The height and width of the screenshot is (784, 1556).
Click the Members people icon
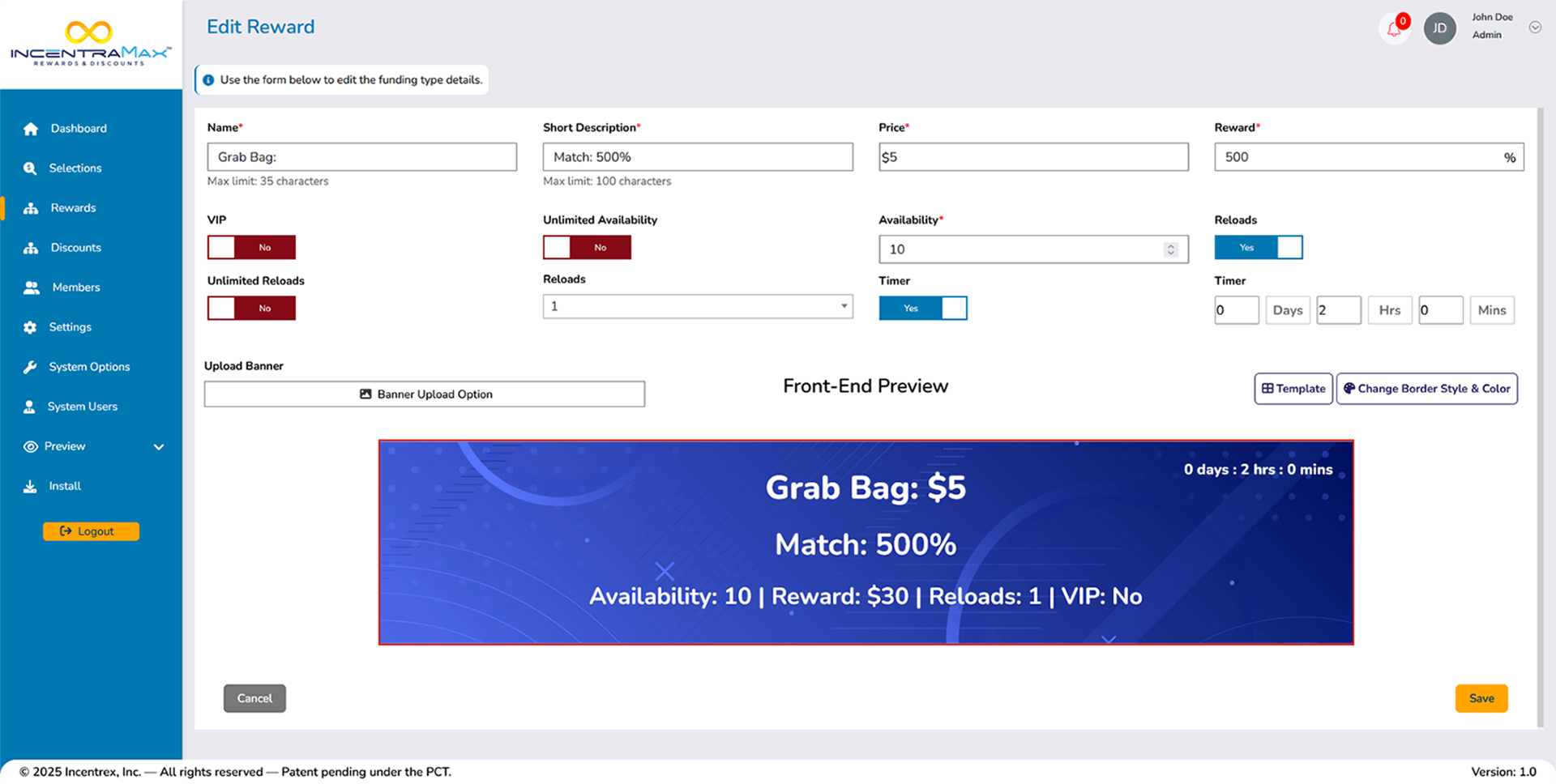pyautogui.click(x=32, y=288)
